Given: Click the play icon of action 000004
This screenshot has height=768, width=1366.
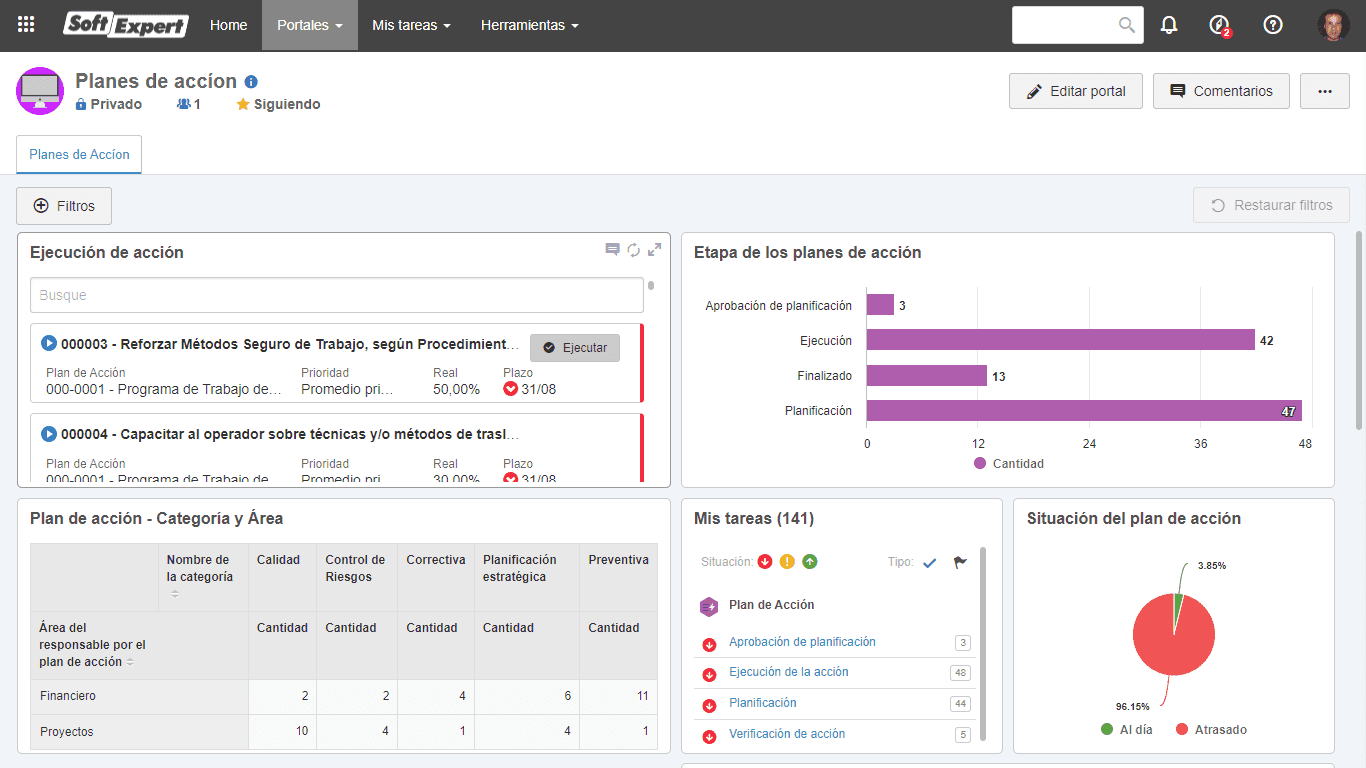Looking at the screenshot, I should click(49, 434).
